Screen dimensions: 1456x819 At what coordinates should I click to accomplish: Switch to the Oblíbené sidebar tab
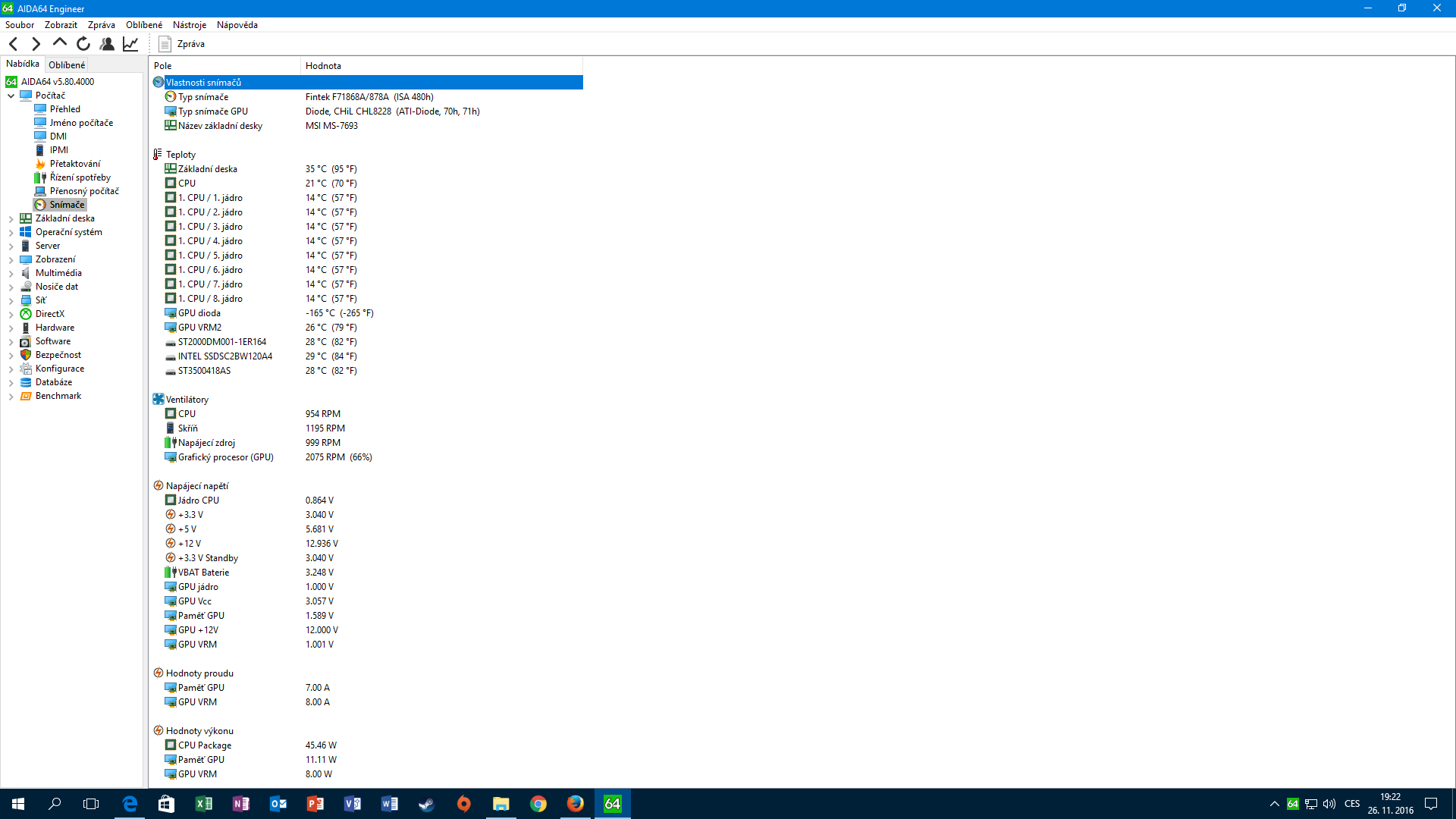tap(67, 65)
